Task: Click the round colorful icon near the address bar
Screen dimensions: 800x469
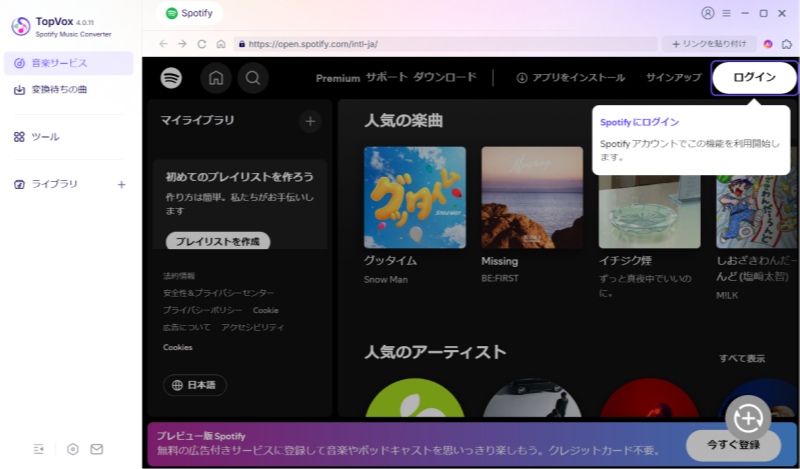Action: (768, 44)
